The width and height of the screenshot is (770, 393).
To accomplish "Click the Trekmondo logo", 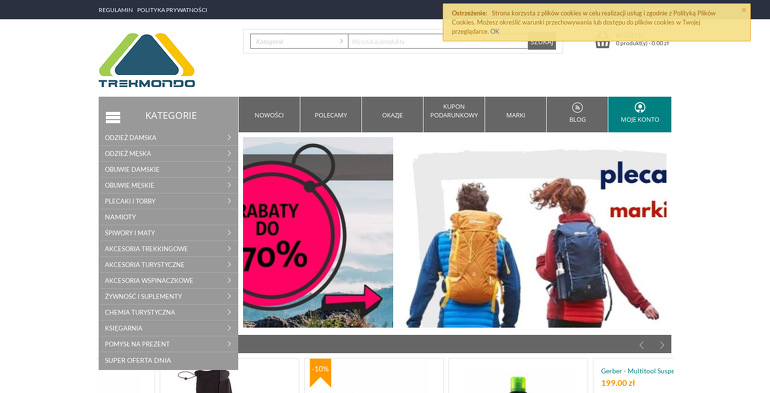I will (147, 60).
